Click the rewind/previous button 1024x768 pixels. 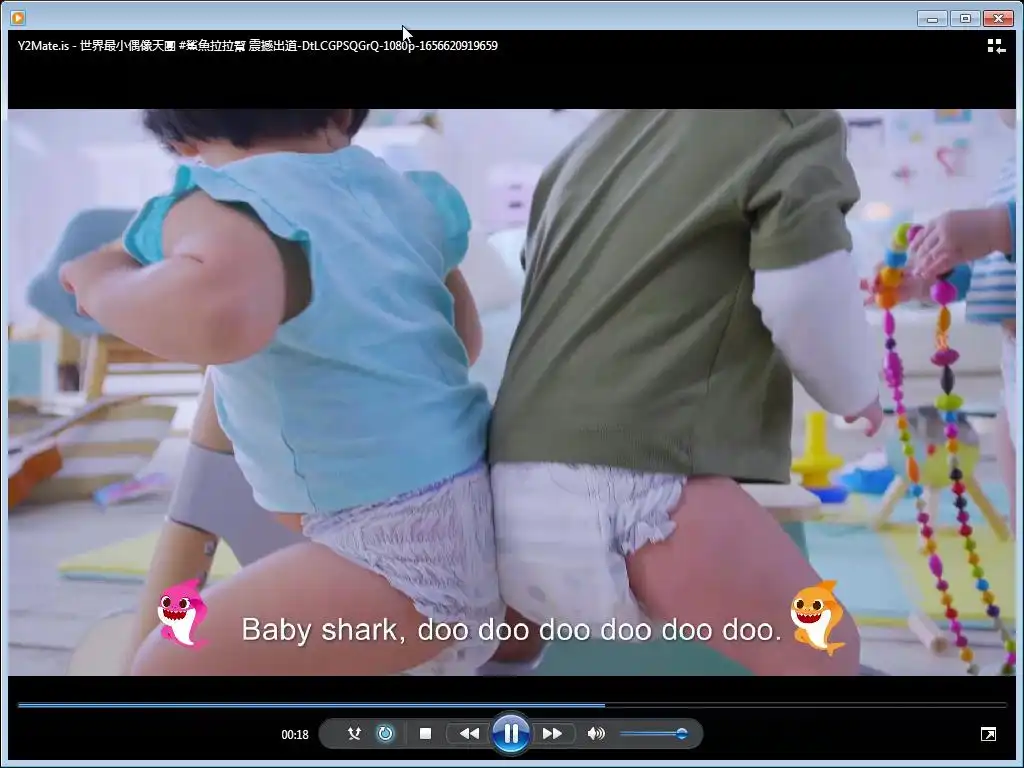point(469,733)
